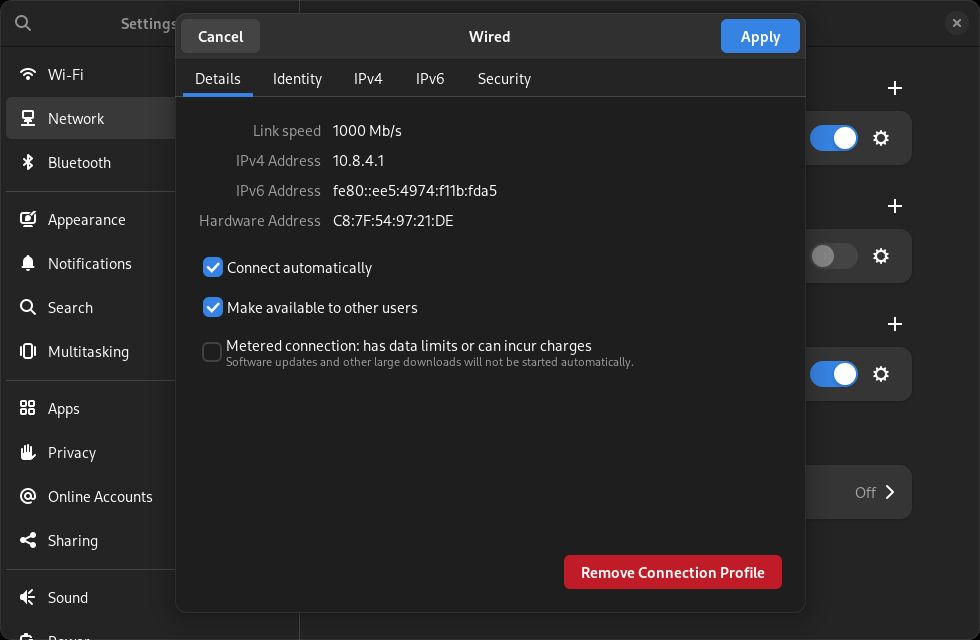The height and width of the screenshot is (640, 980).
Task: Click the Apply button
Action: pyautogui.click(x=760, y=37)
